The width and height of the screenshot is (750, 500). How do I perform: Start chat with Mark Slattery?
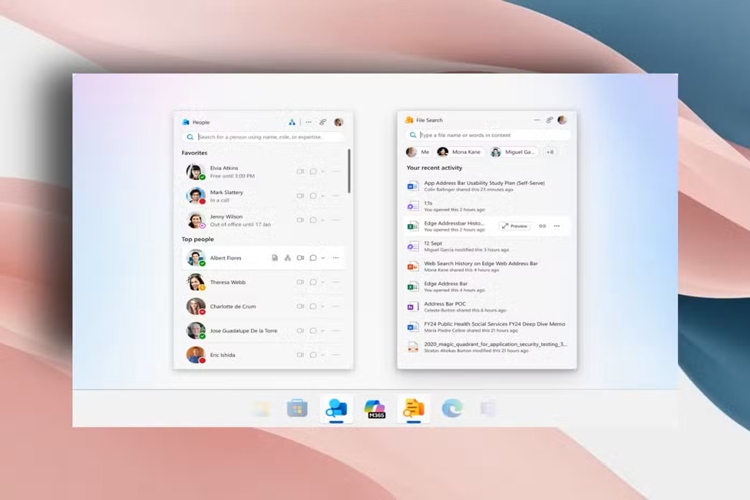click(x=313, y=196)
